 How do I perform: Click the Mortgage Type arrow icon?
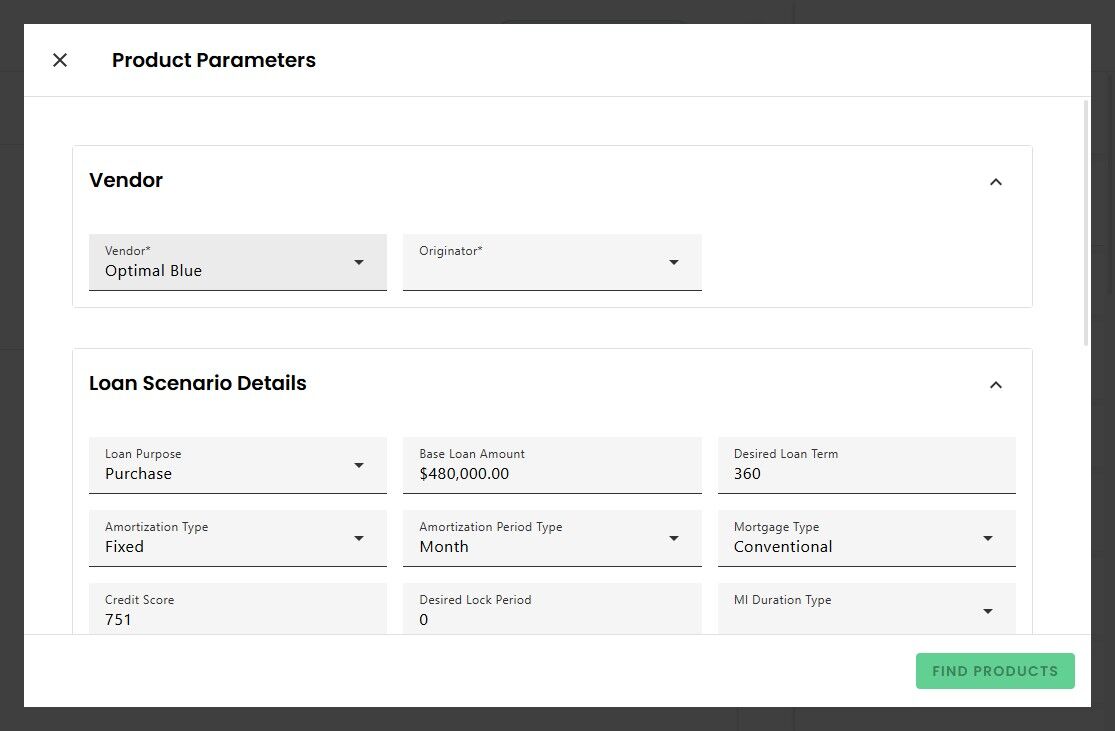tap(988, 538)
